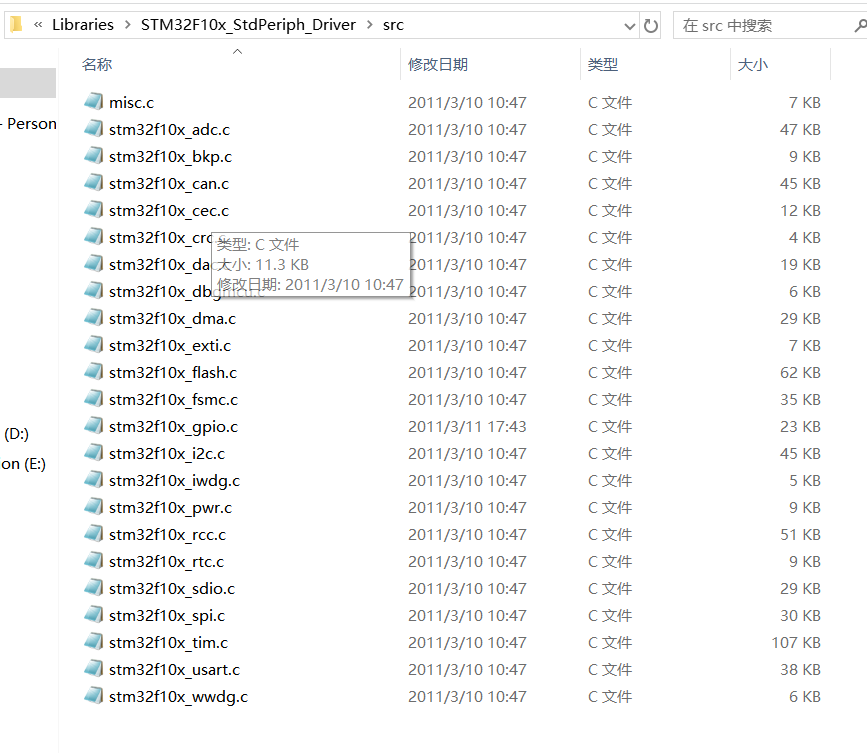Screen dimensions: 867x753
Task: Click the stm32f10x_rcc.c file icon
Action: pos(93,534)
